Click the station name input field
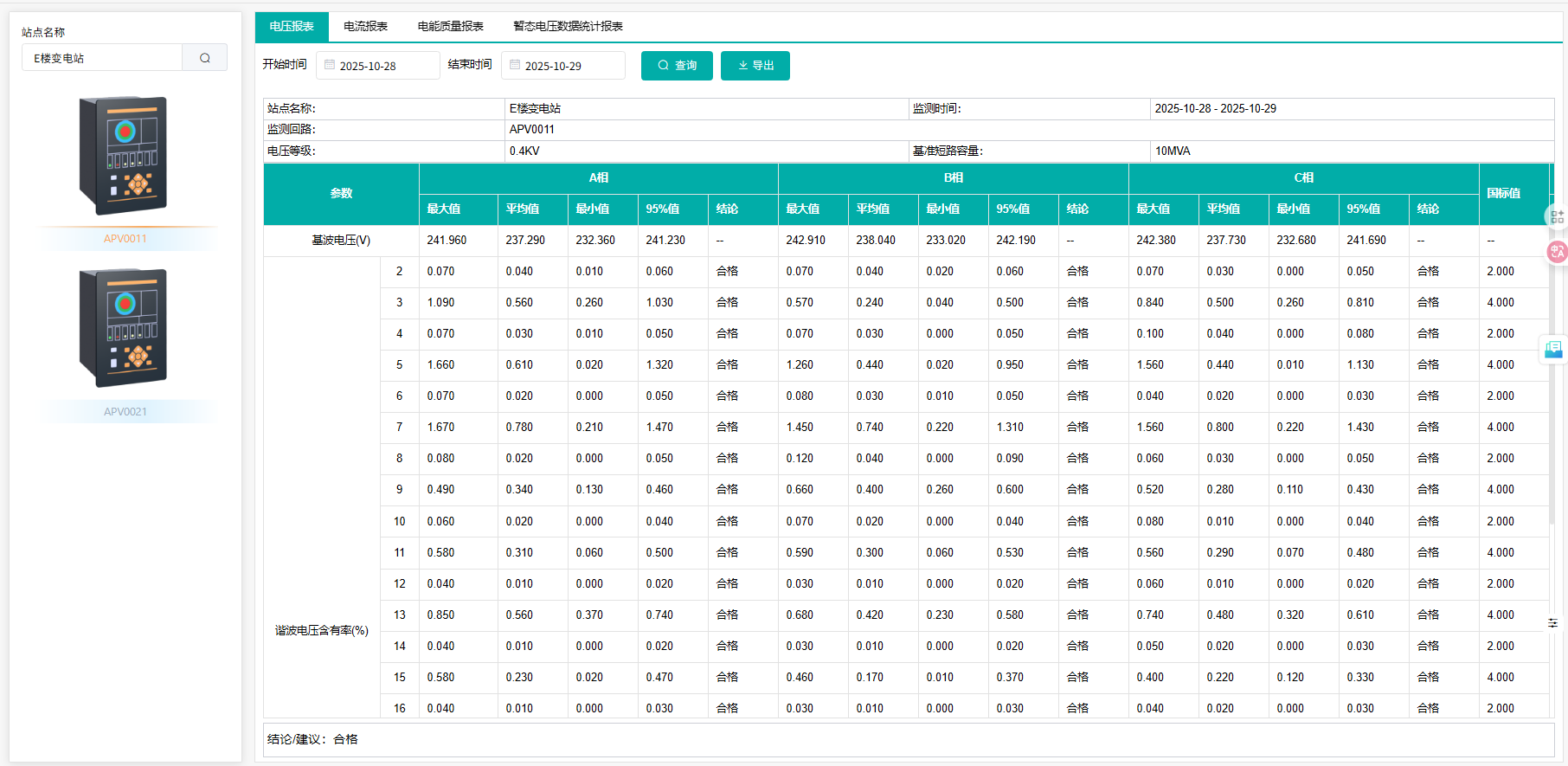Screen dimensions: 1568x766 click(102, 58)
